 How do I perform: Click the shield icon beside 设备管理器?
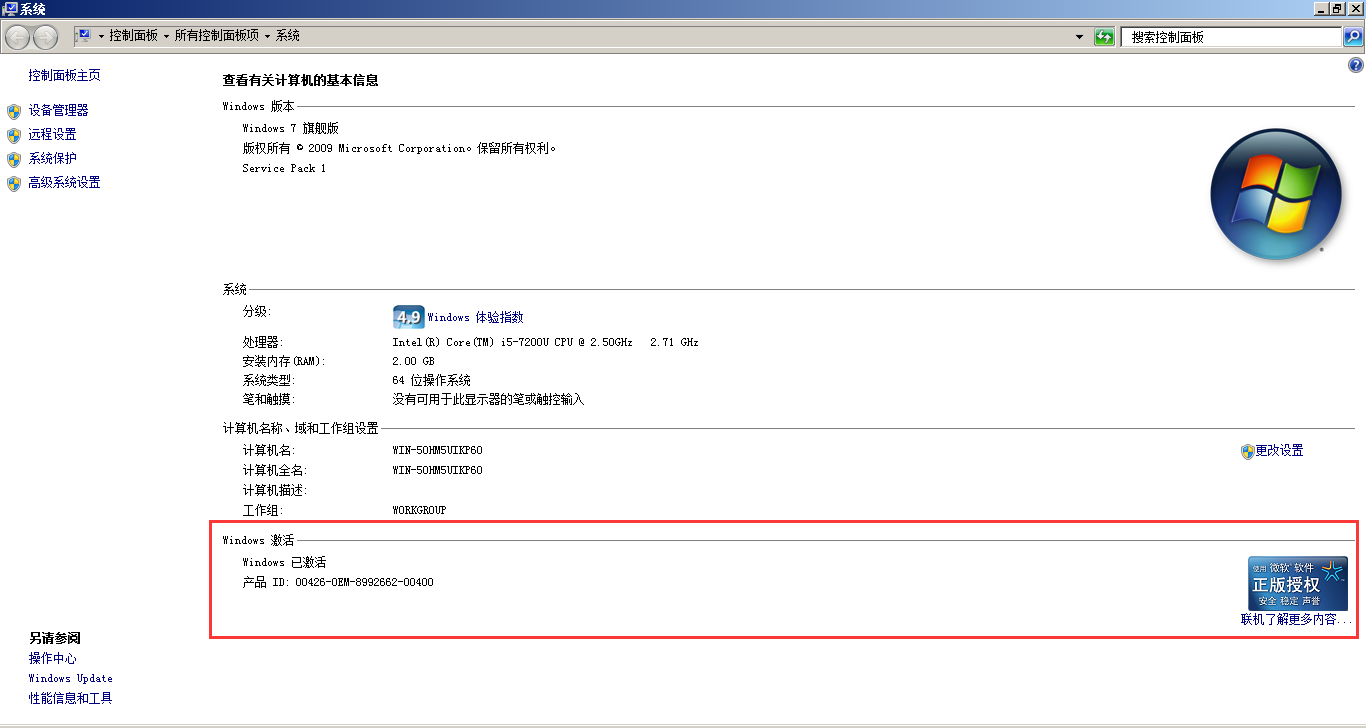pyautogui.click(x=14, y=111)
